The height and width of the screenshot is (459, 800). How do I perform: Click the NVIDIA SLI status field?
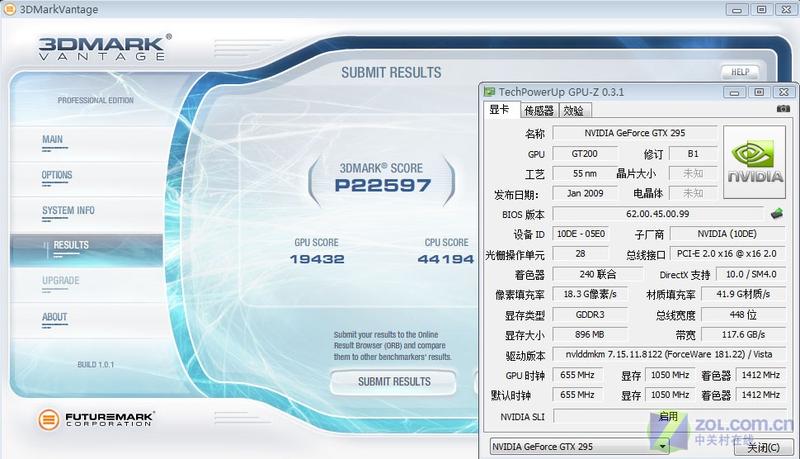(x=669, y=416)
